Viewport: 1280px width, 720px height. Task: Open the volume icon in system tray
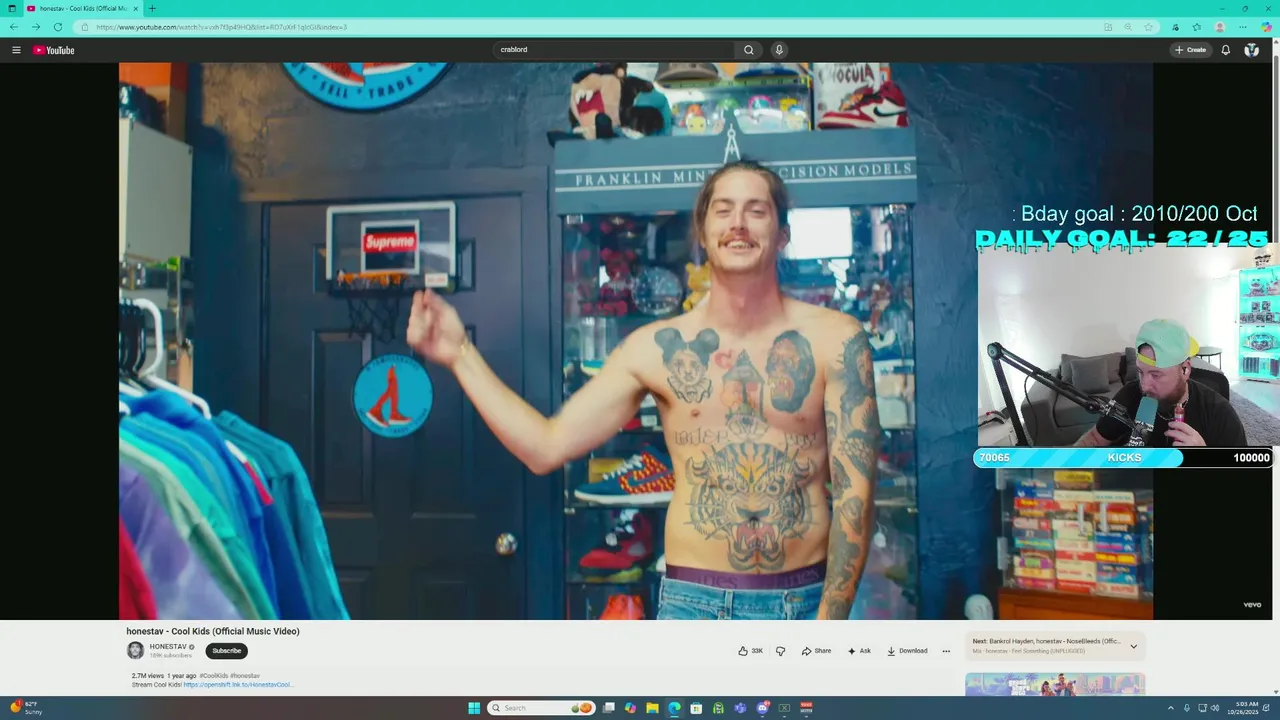(1216, 708)
